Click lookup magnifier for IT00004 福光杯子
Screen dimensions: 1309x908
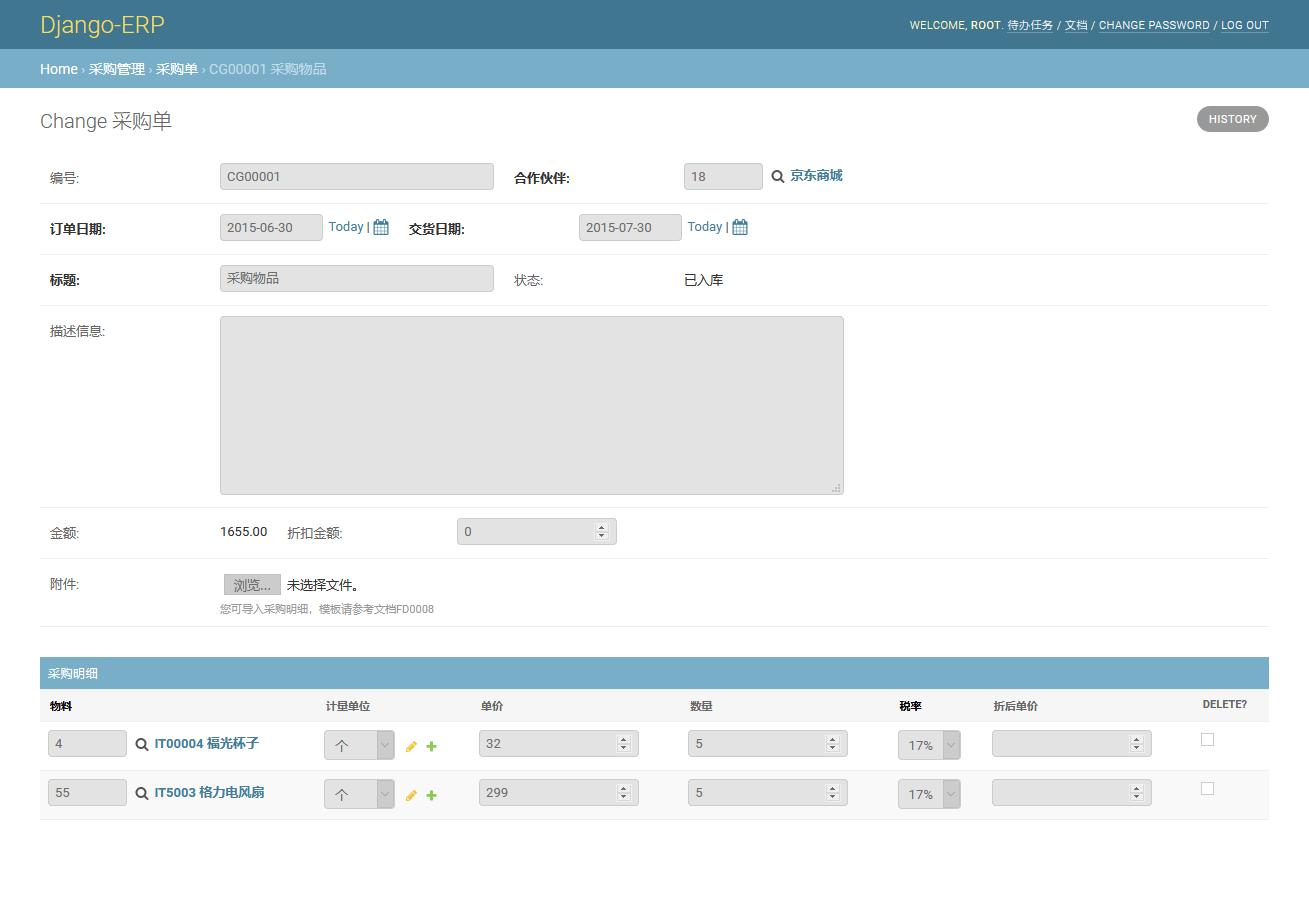pyautogui.click(x=142, y=745)
